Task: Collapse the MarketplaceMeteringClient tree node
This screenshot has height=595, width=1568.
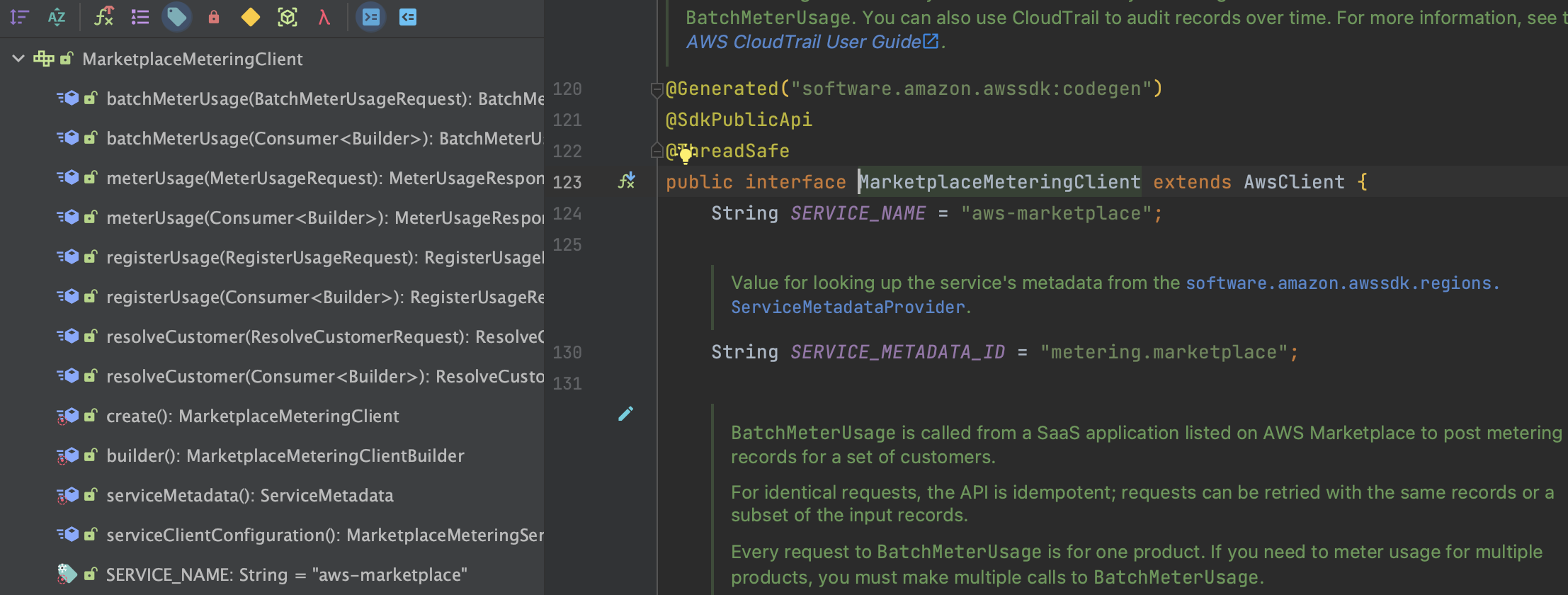Action: click(18, 59)
